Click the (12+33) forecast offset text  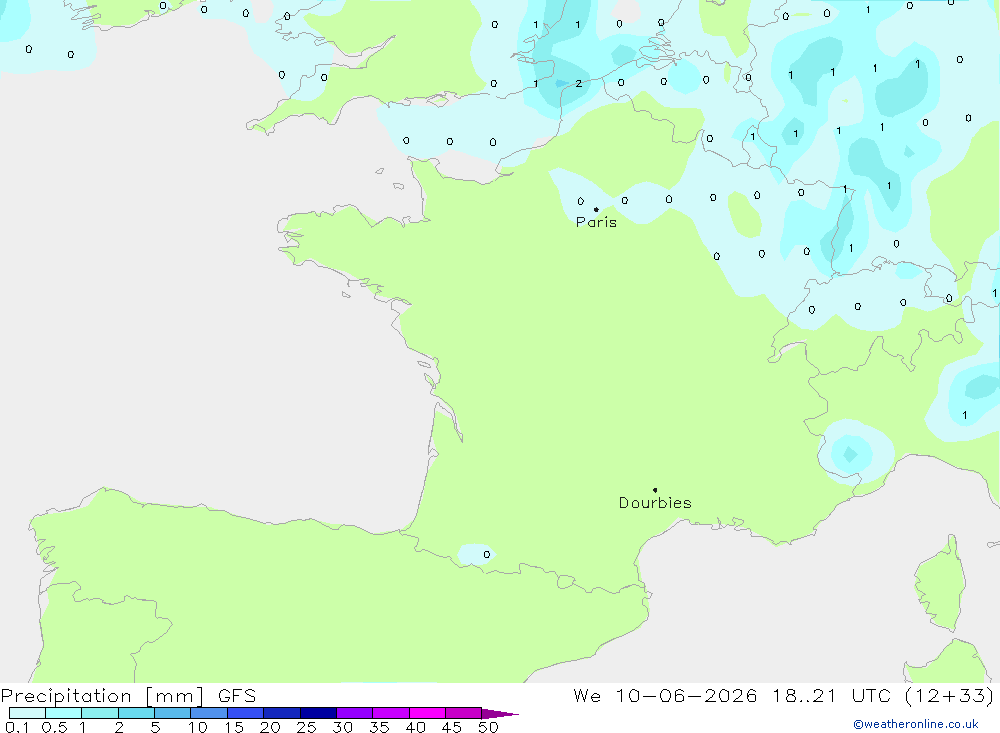[x=950, y=695]
